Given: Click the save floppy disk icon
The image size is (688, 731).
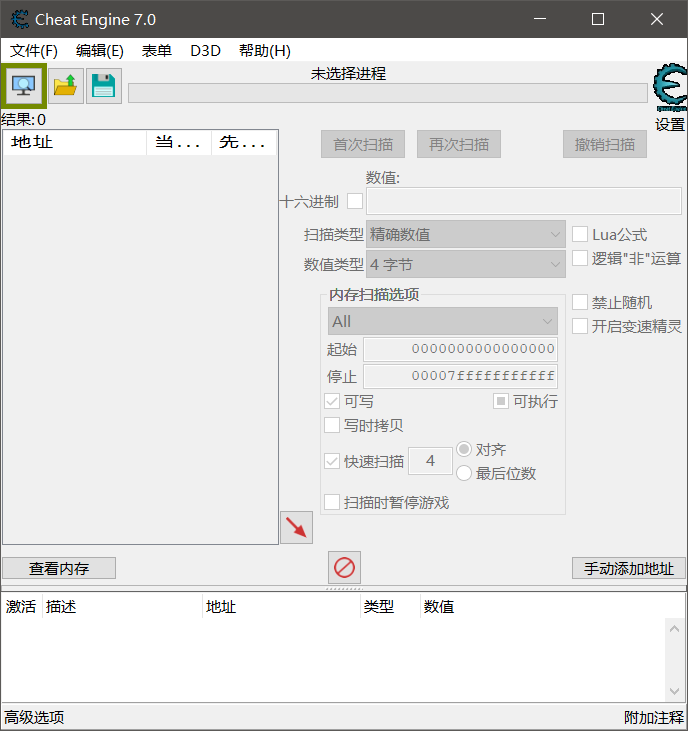Looking at the screenshot, I should 103,86.
